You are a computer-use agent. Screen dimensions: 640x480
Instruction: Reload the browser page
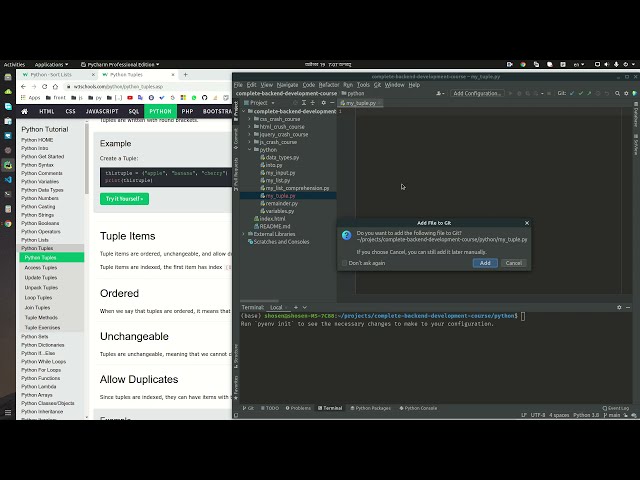tap(44, 87)
